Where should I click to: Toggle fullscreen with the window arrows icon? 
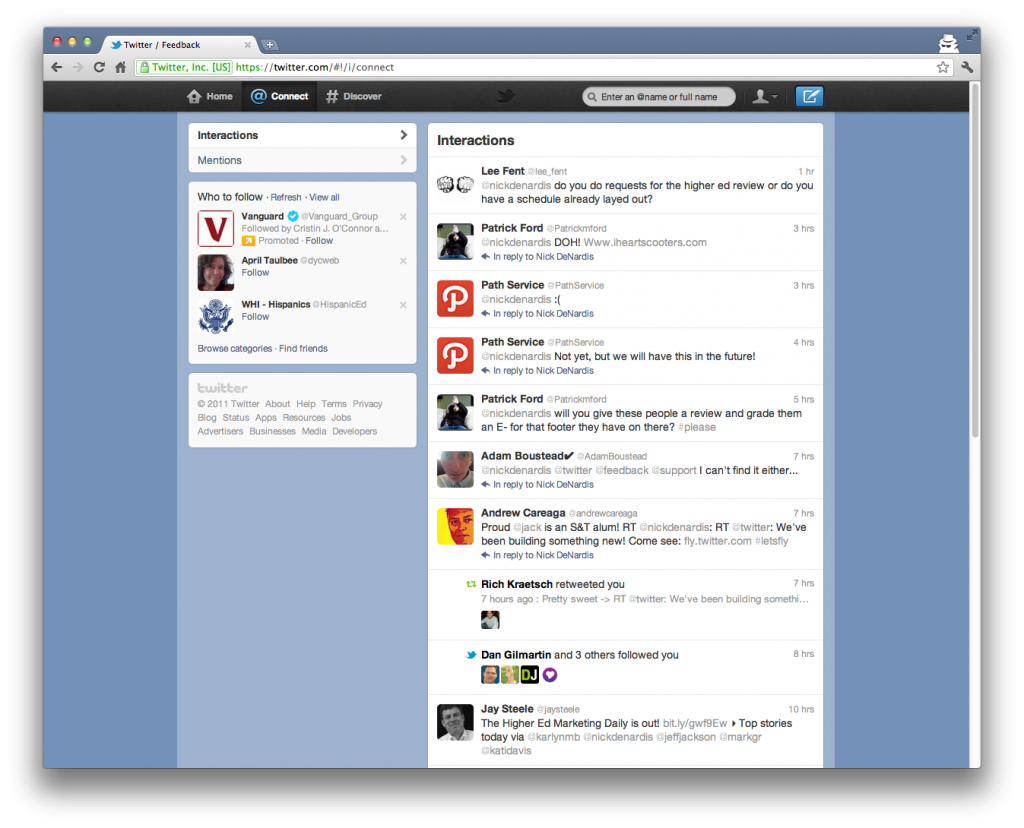point(972,35)
